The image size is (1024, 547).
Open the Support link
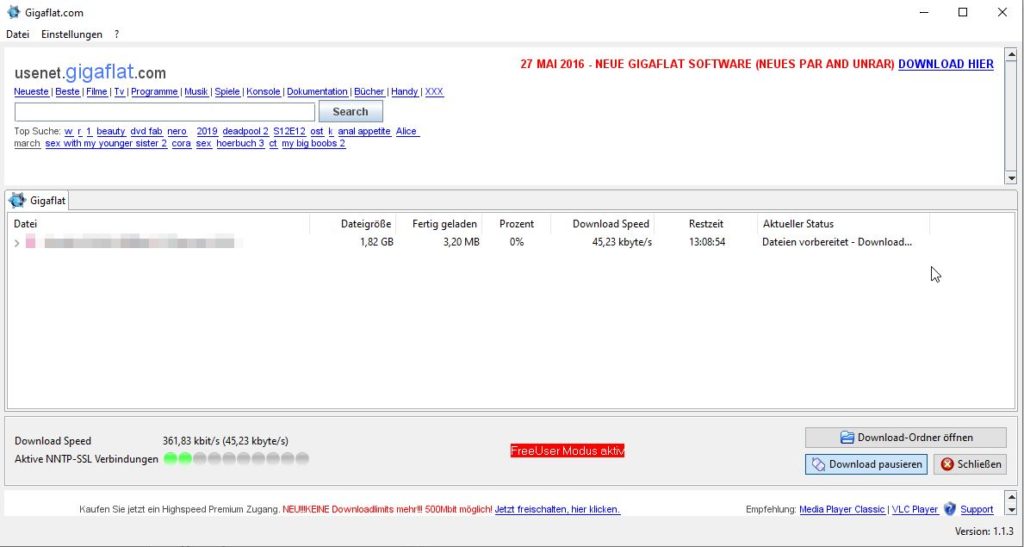[x=976, y=509]
